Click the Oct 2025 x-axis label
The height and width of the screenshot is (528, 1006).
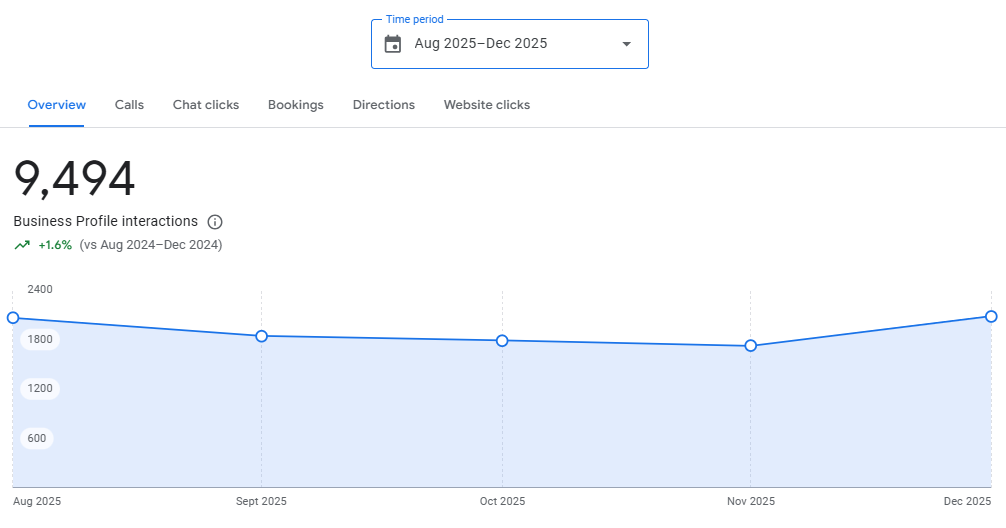[502, 501]
